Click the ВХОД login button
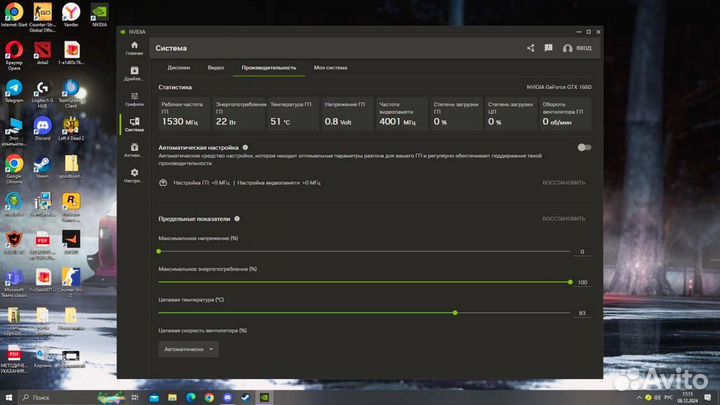Screen dimensions: 720x405 (577, 48)
